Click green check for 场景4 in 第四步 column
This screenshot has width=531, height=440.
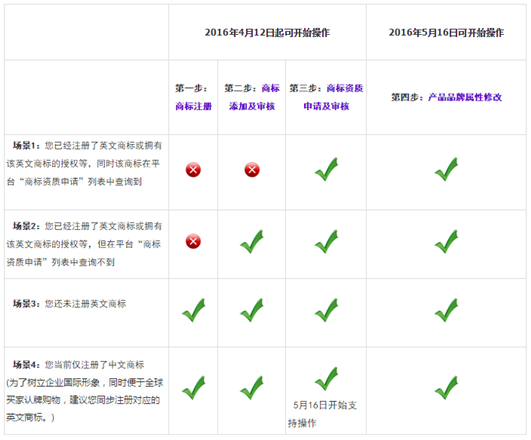click(x=446, y=388)
